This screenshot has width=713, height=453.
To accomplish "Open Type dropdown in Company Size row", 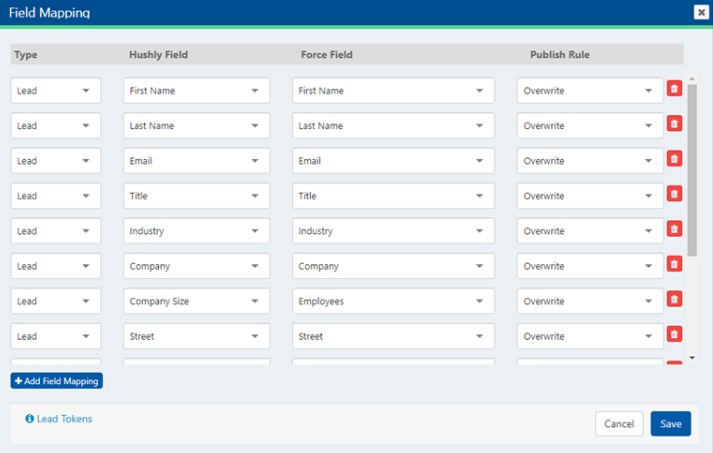I will pyautogui.click(x=56, y=301).
